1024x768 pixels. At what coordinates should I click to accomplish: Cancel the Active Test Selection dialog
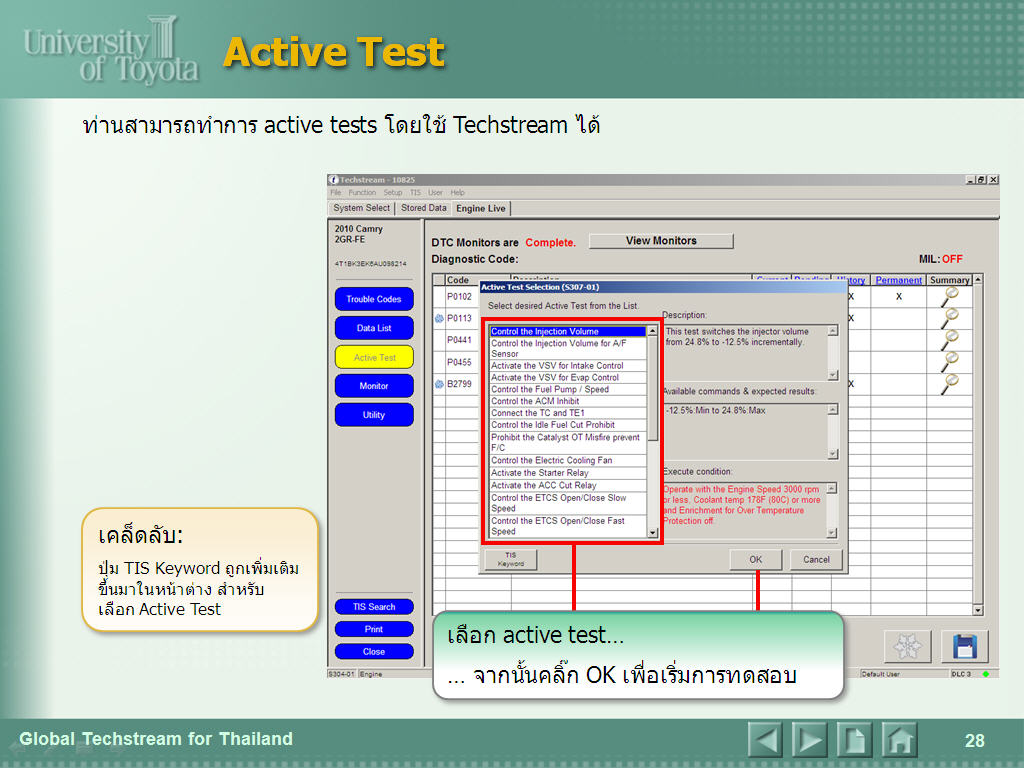click(x=816, y=560)
